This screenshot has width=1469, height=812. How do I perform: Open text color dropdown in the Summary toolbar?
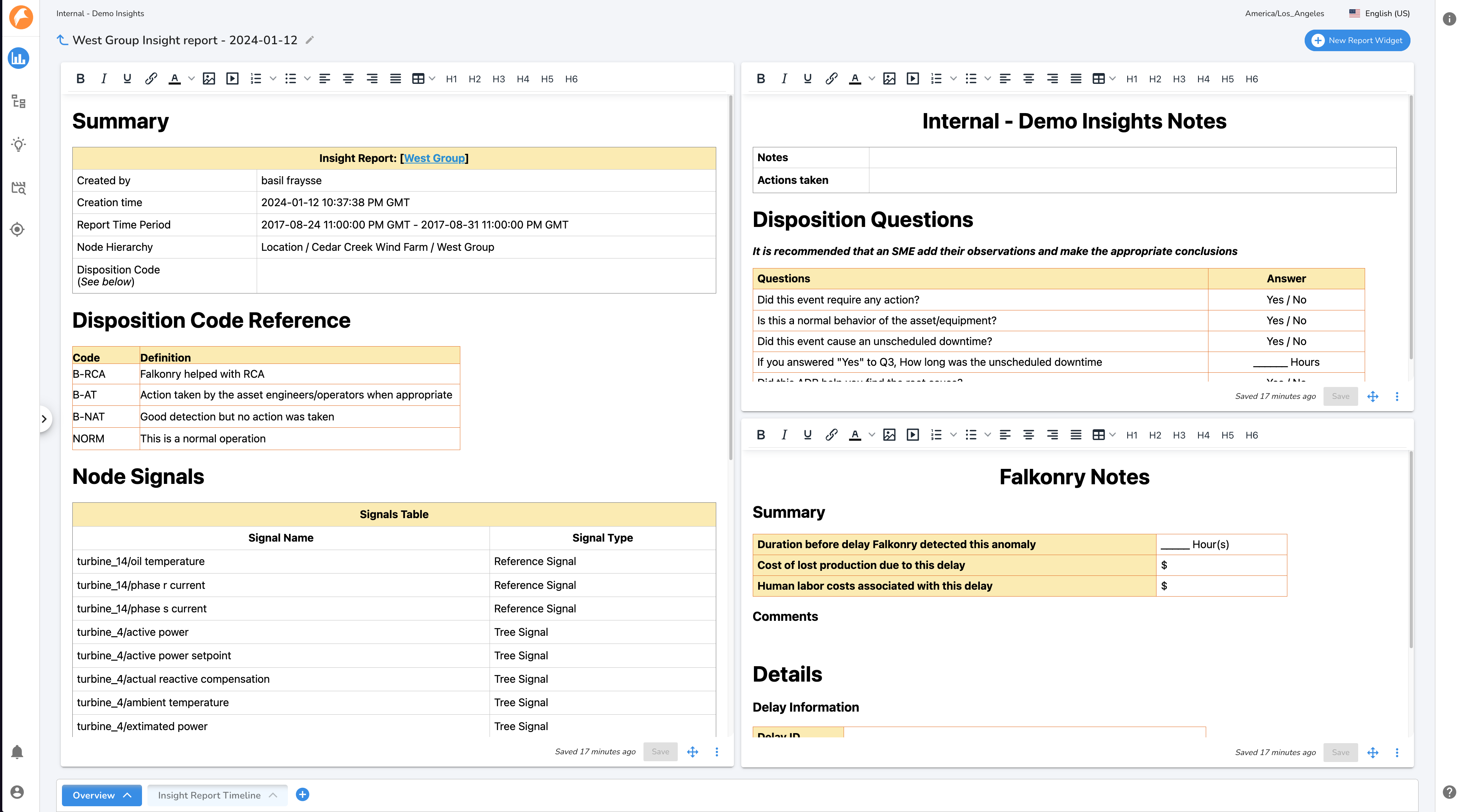[191, 78]
